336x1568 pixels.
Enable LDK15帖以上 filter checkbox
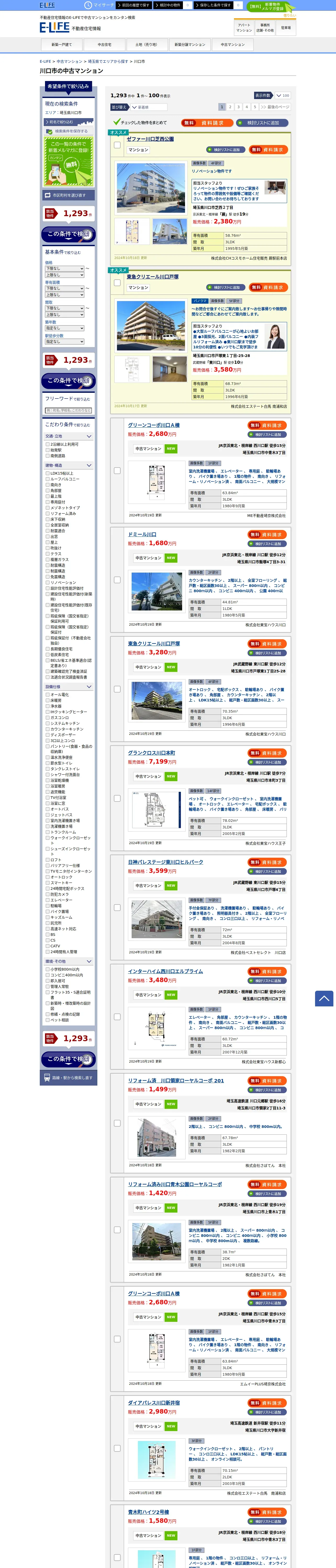point(48,473)
